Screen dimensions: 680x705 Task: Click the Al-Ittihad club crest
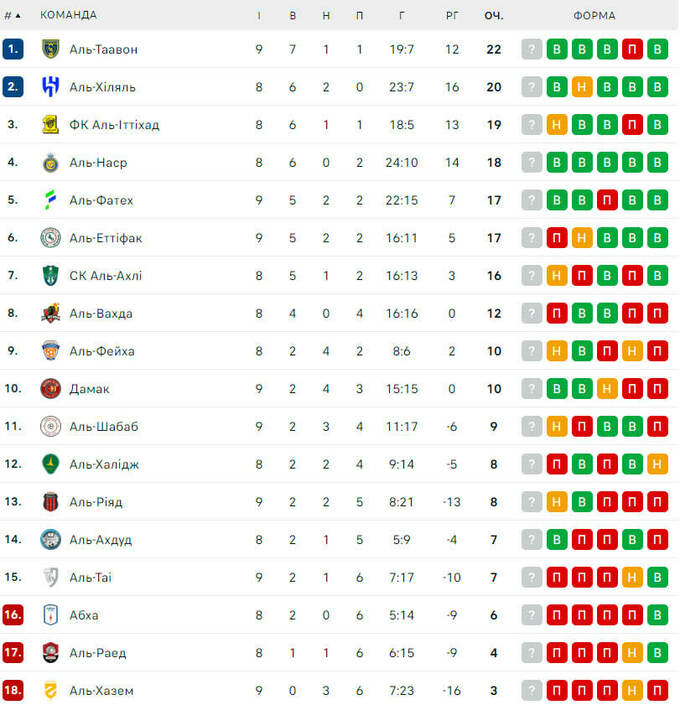(x=51, y=125)
